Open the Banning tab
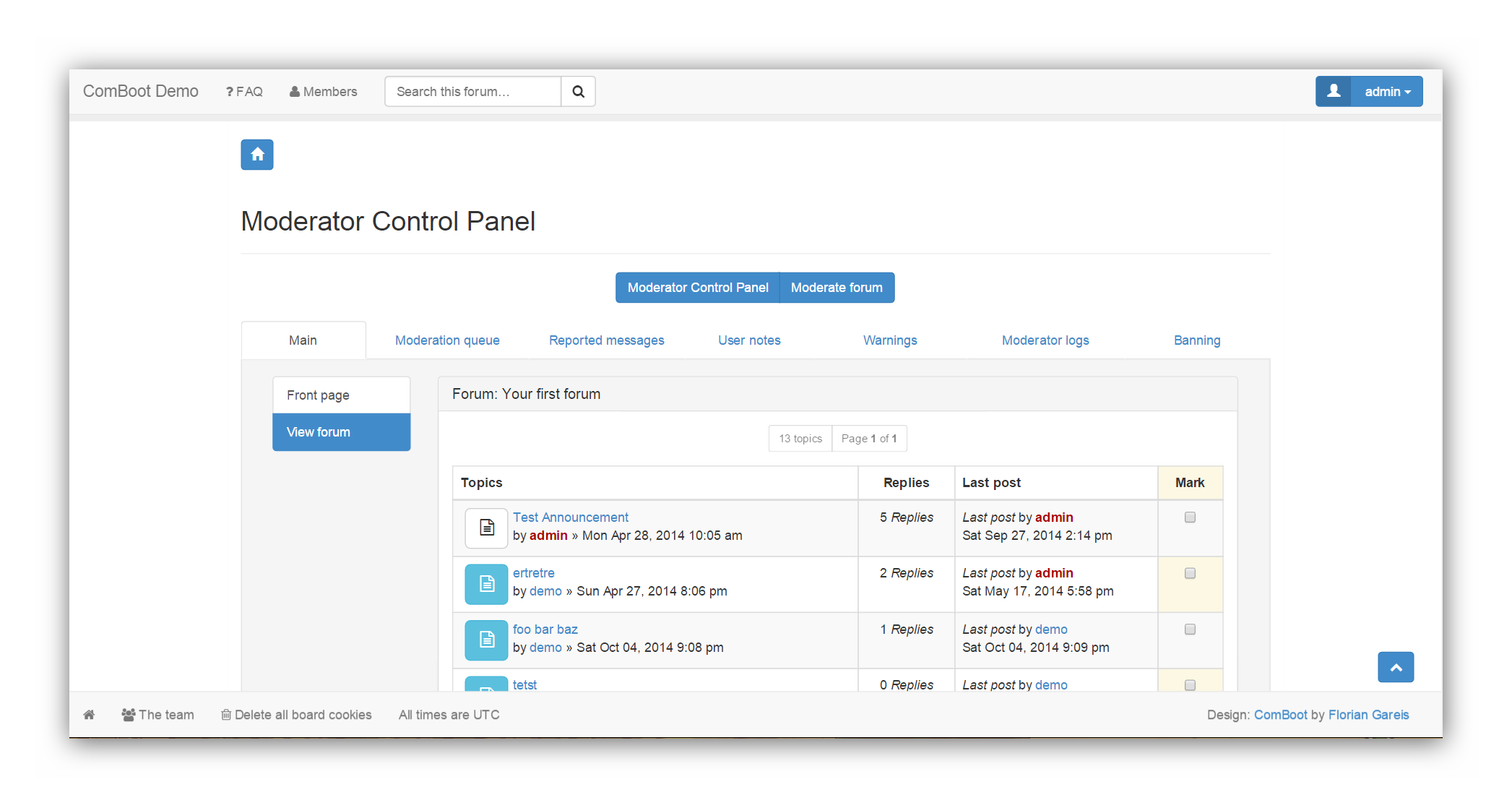 coord(1197,340)
